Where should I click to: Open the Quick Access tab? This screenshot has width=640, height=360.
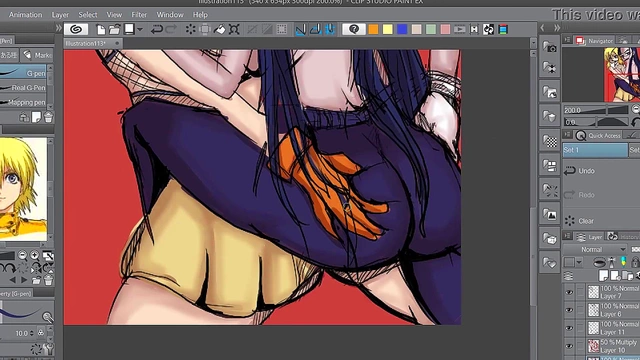tap(599, 136)
